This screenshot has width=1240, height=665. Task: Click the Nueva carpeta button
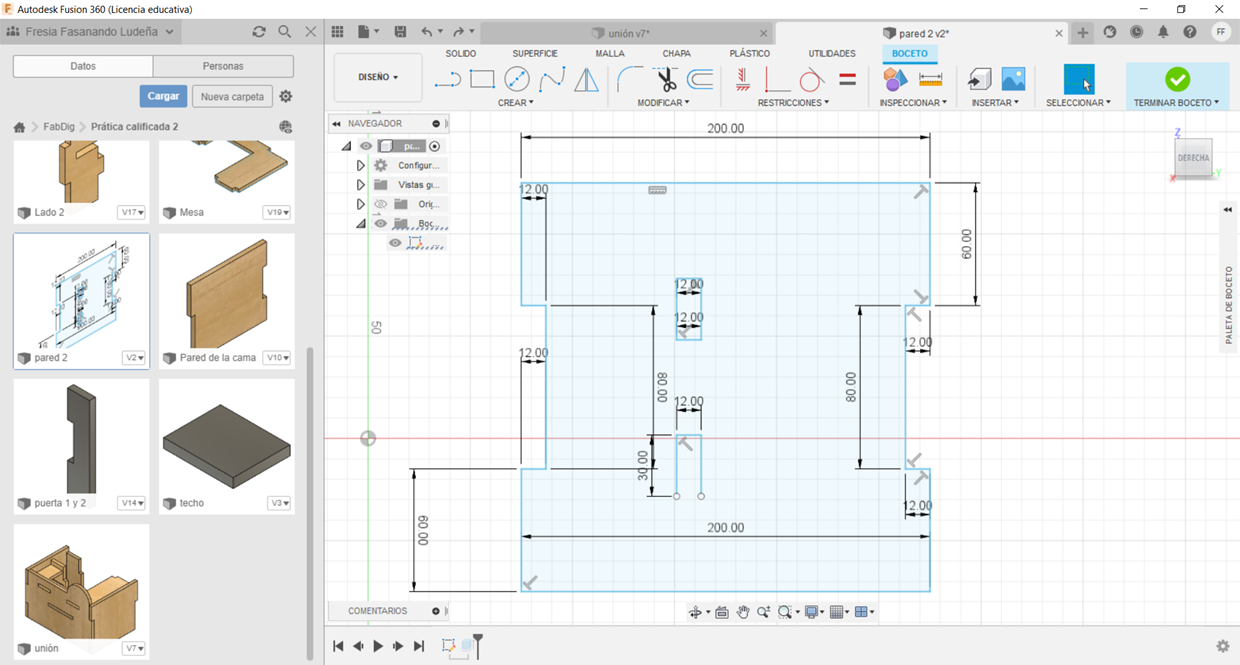(232, 97)
